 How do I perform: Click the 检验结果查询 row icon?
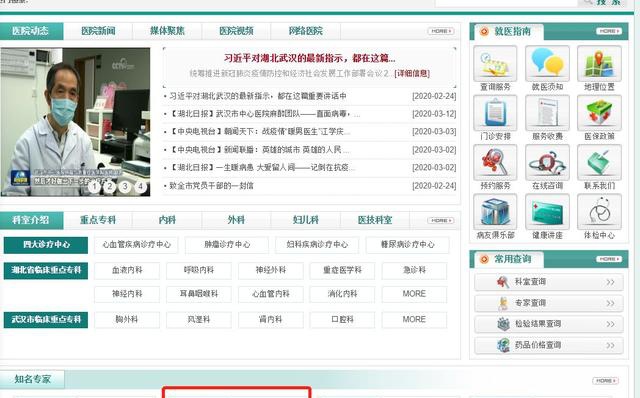[x=503, y=324]
